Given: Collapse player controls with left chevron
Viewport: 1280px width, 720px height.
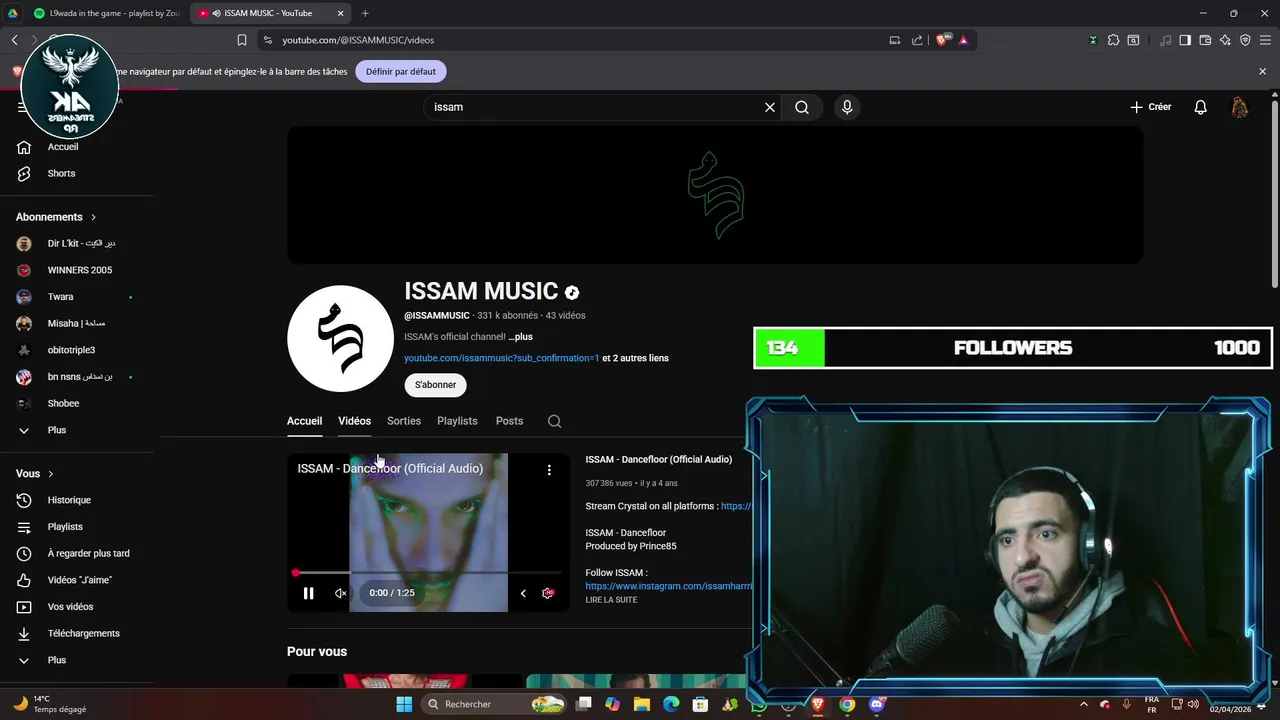Looking at the screenshot, I should pyautogui.click(x=522, y=593).
